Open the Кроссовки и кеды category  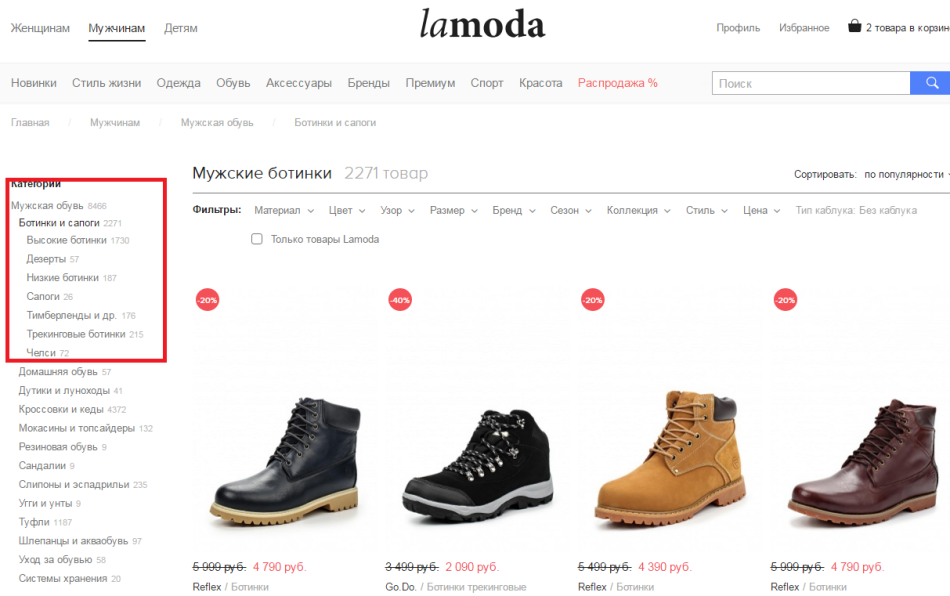pyautogui.click(x=61, y=409)
